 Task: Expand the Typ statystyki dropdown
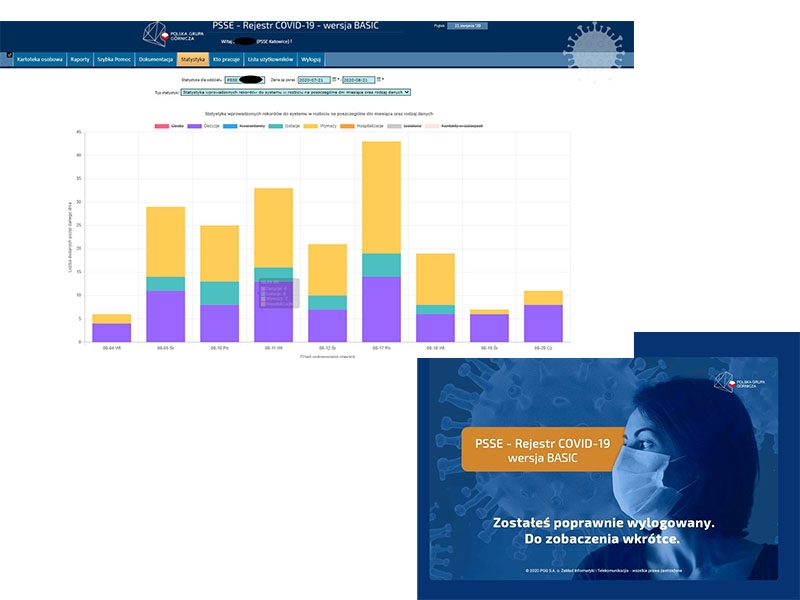coord(296,92)
